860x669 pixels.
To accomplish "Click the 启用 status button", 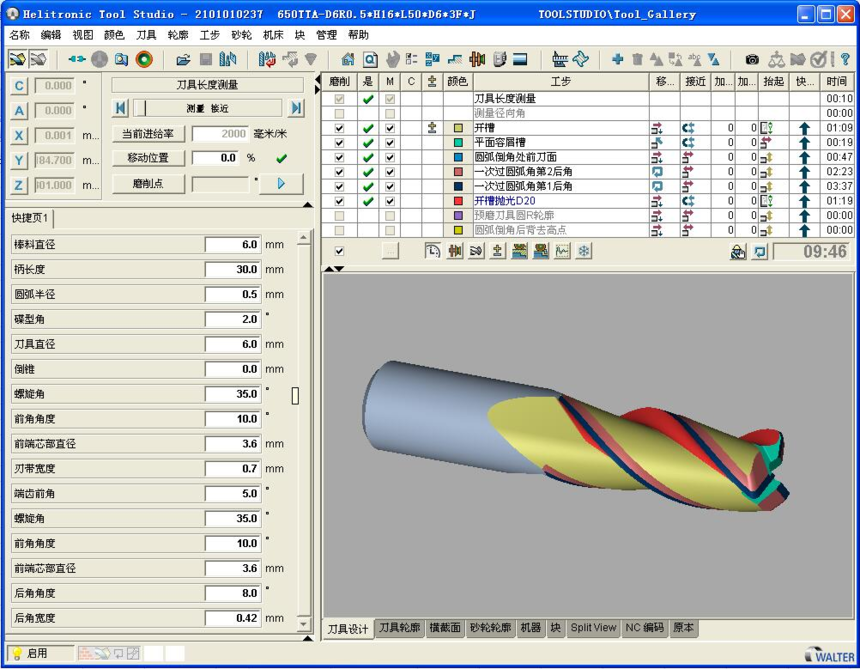I will coord(40,653).
